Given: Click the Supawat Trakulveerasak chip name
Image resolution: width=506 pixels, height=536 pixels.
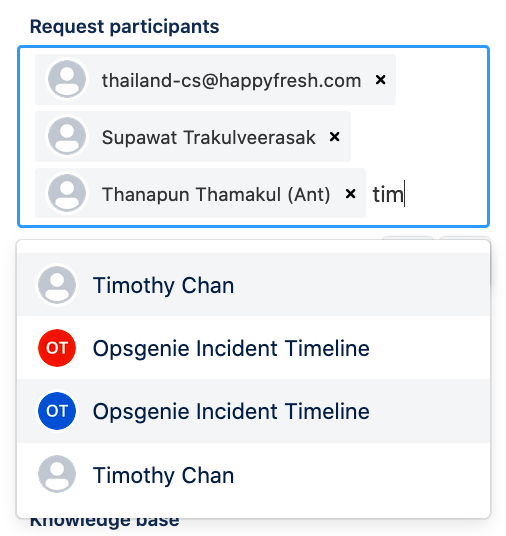Looking at the screenshot, I should (209, 137).
